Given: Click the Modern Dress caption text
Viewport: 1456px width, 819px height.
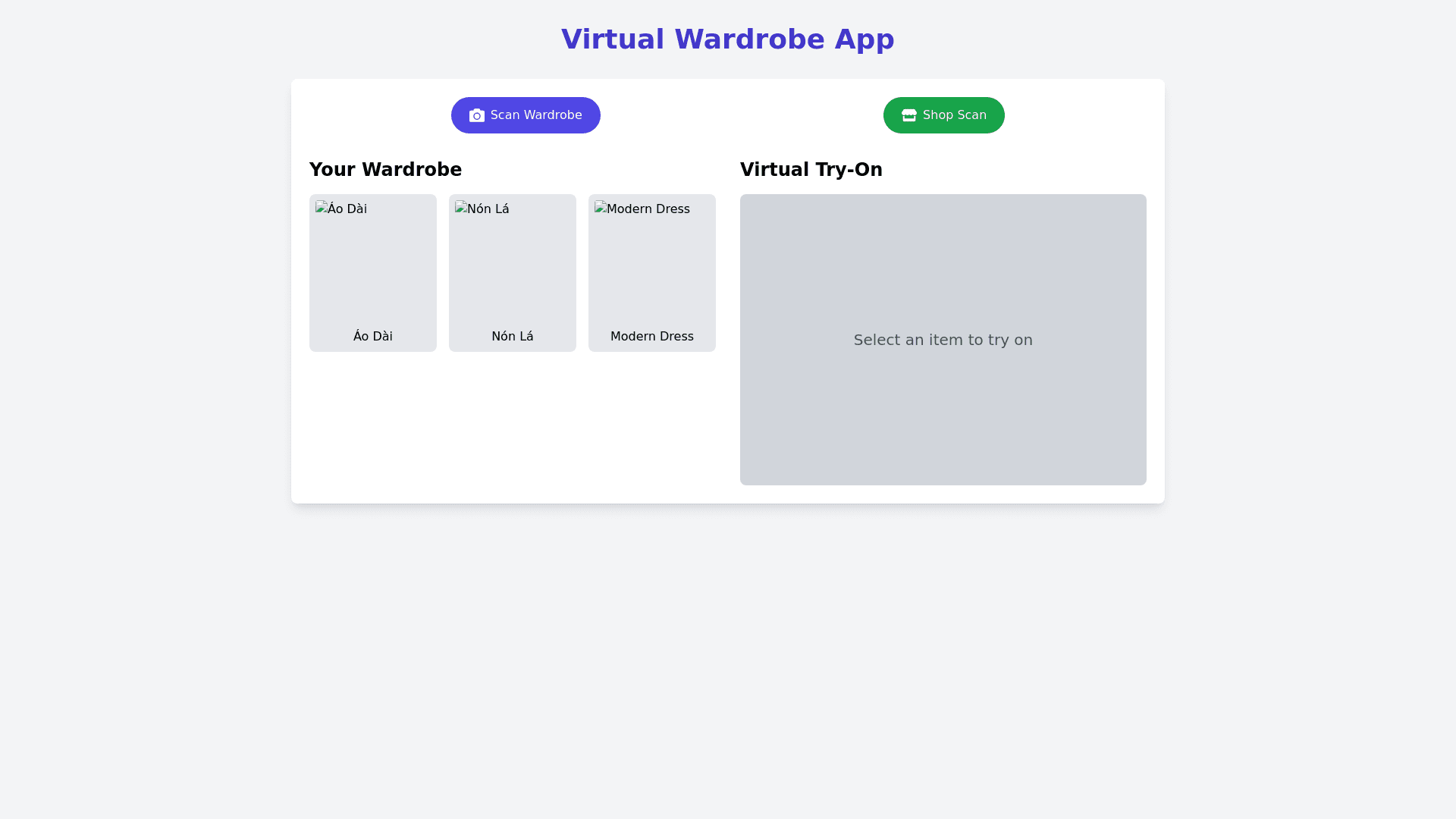Looking at the screenshot, I should 651,337.
